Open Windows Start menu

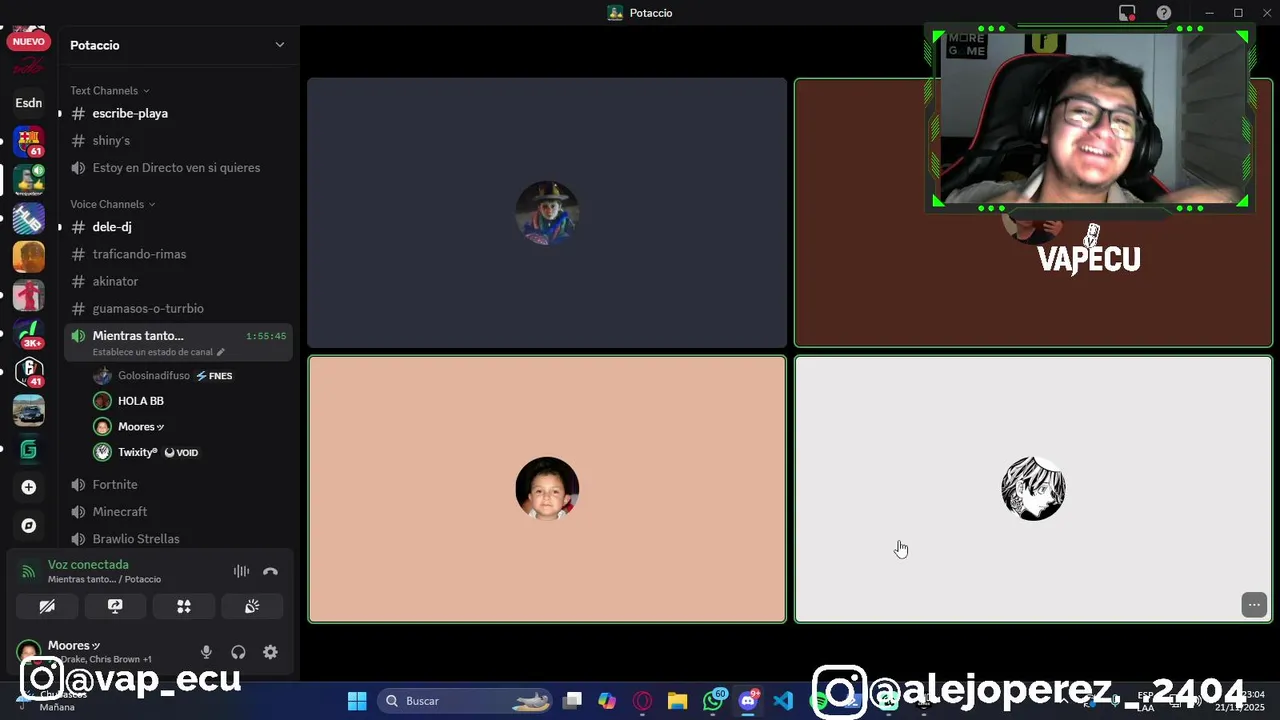[x=357, y=701]
